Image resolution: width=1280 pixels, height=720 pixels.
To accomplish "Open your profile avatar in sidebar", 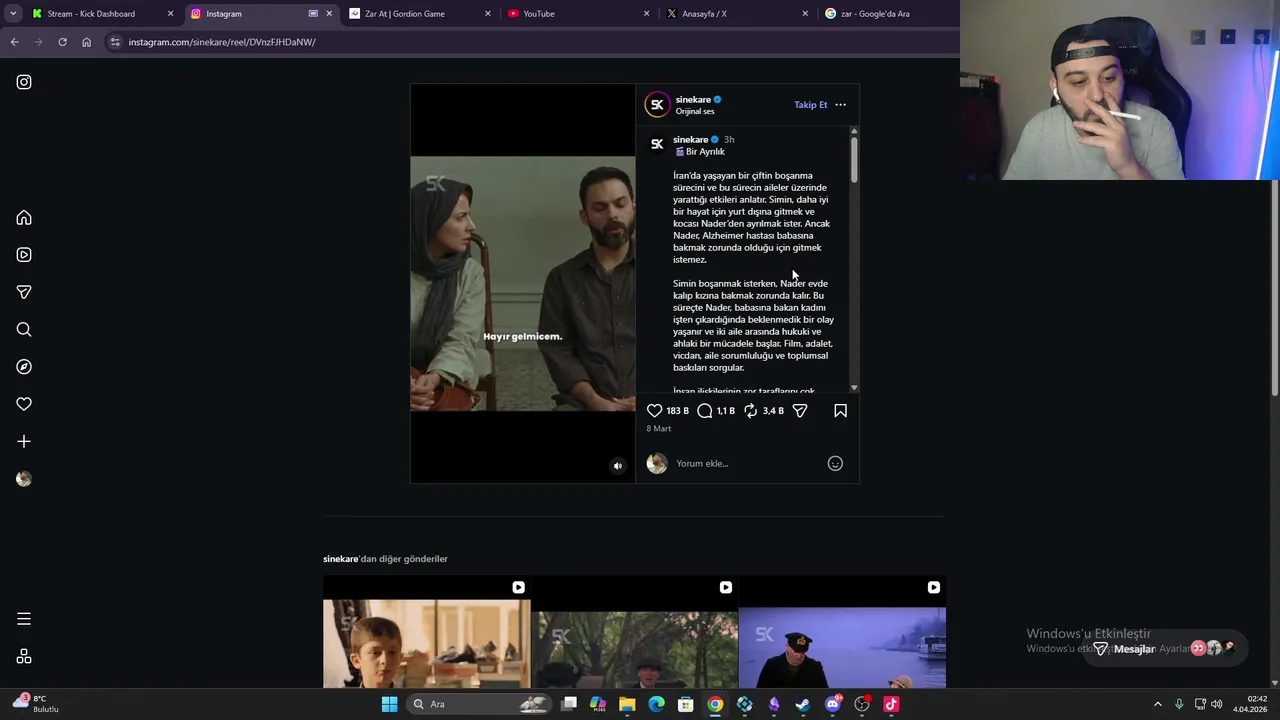I will click(24, 479).
